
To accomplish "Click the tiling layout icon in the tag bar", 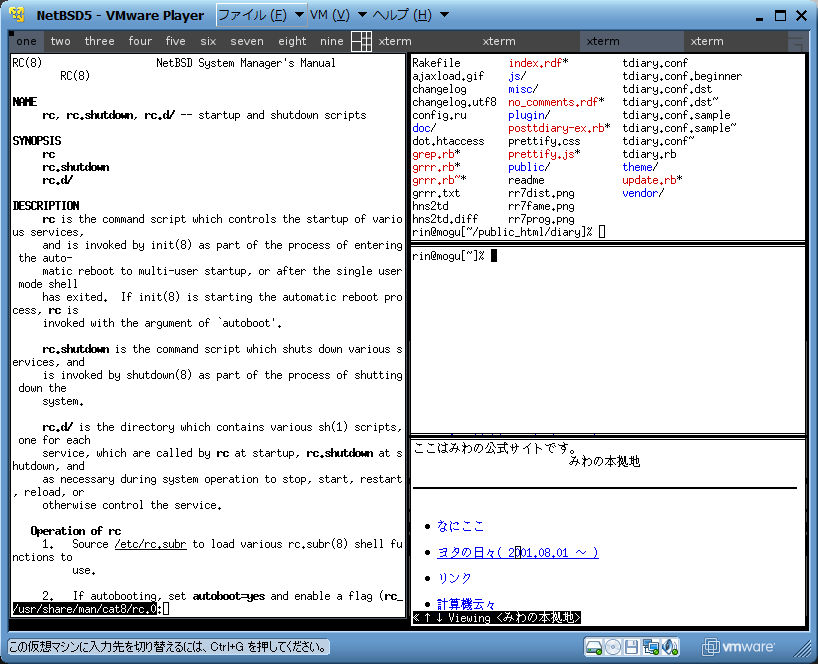I will [x=362, y=41].
